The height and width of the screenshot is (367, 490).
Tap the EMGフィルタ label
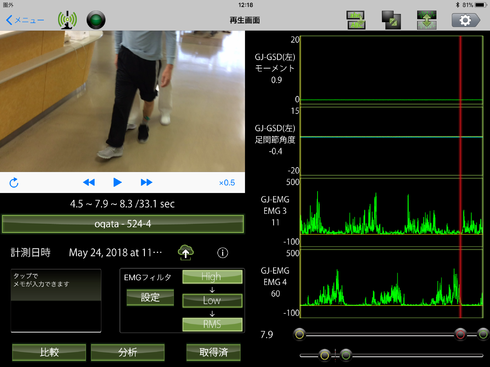coord(148,277)
